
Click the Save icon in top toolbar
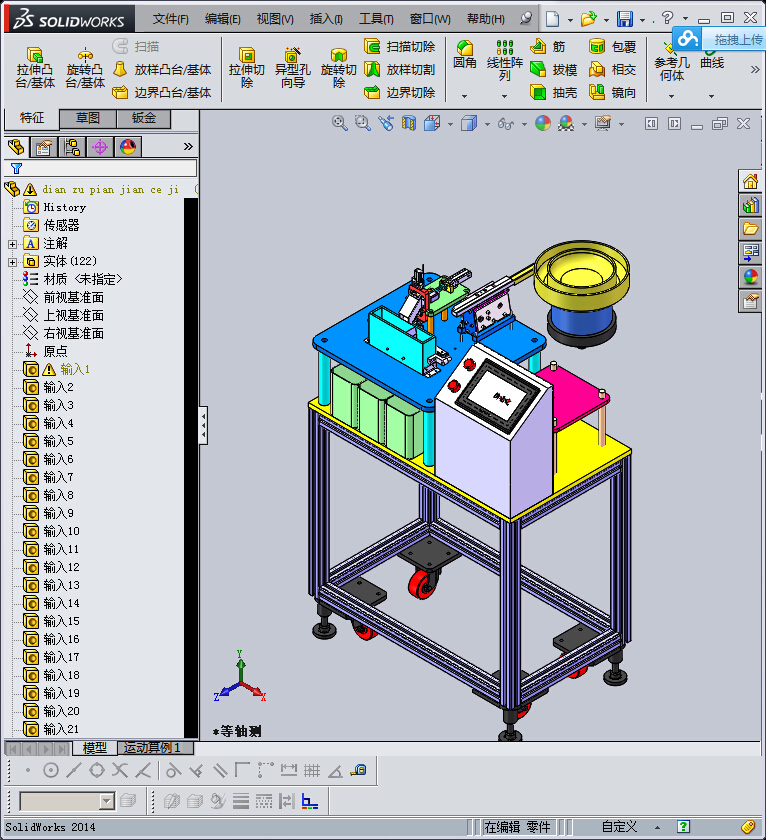pyautogui.click(x=625, y=19)
